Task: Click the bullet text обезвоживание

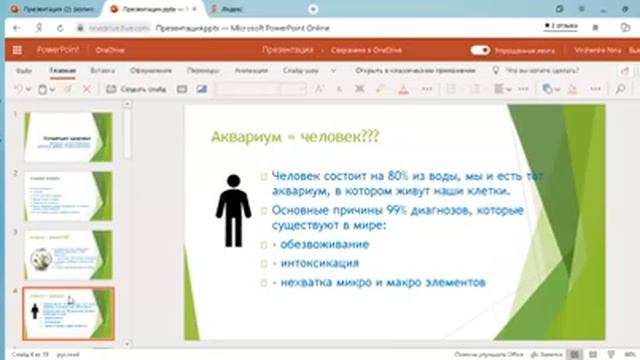Action: coord(325,244)
